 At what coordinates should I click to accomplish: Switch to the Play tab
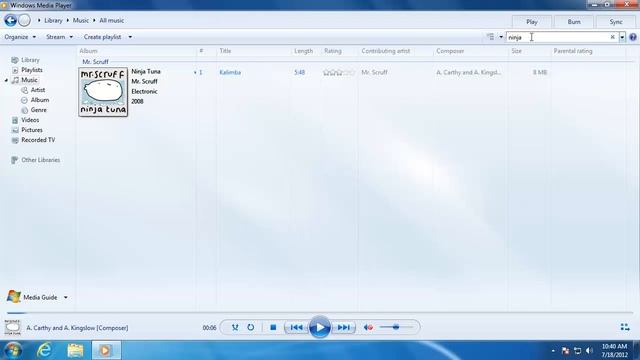[532, 22]
